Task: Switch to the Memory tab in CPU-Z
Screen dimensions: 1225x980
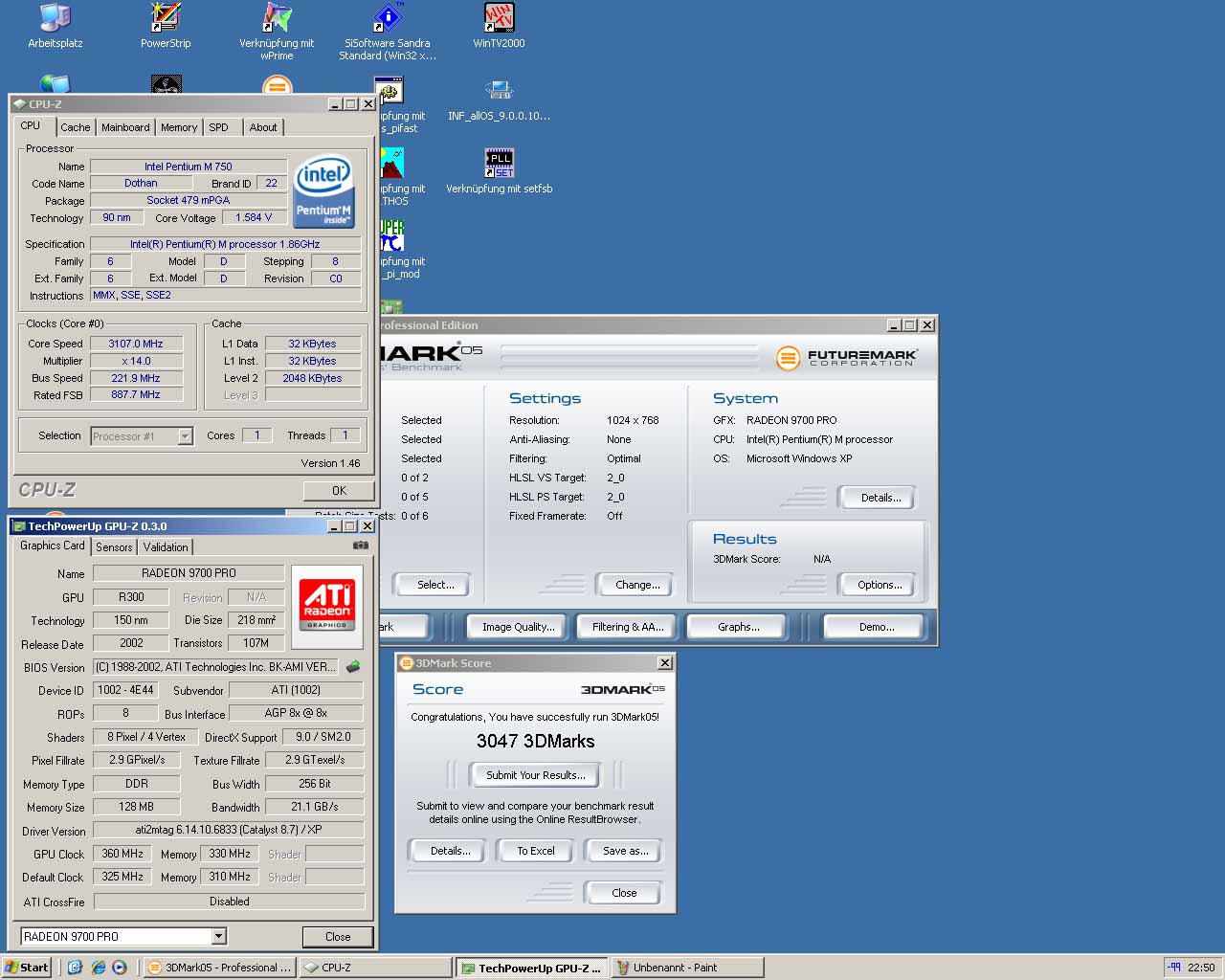Action: pos(179,127)
